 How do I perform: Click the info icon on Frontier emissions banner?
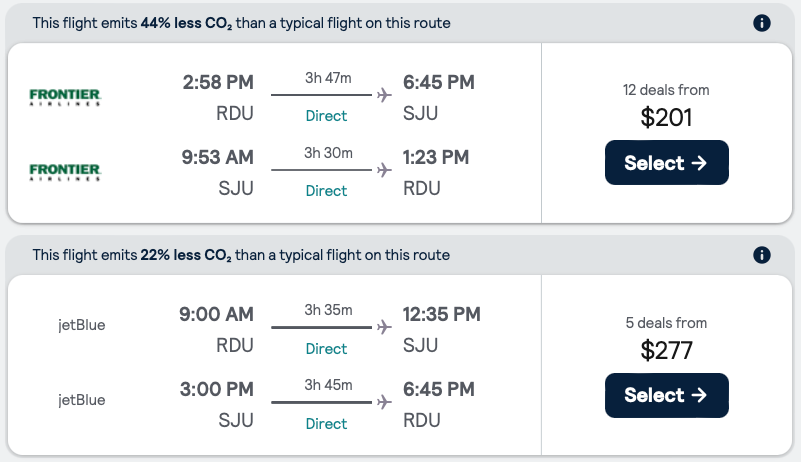pos(762,23)
